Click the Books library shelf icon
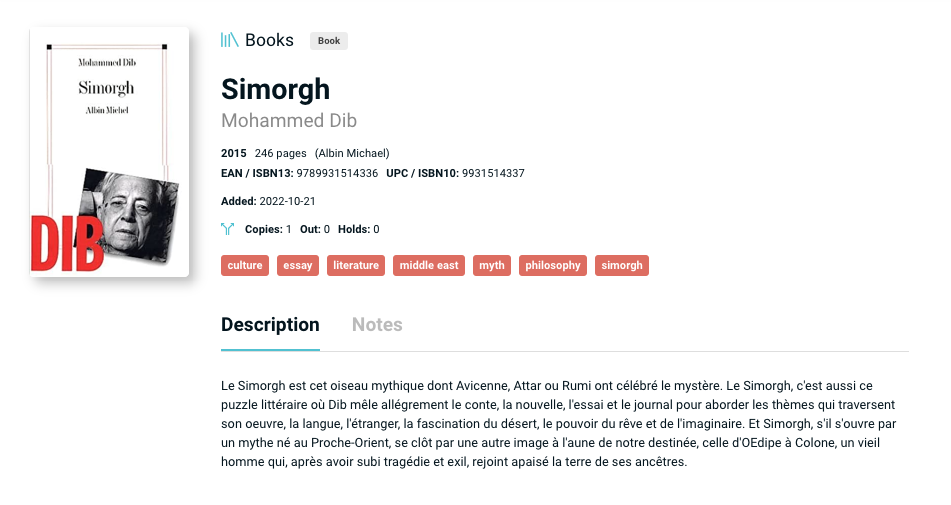This screenshot has height=505, width=951. point(229,40)
